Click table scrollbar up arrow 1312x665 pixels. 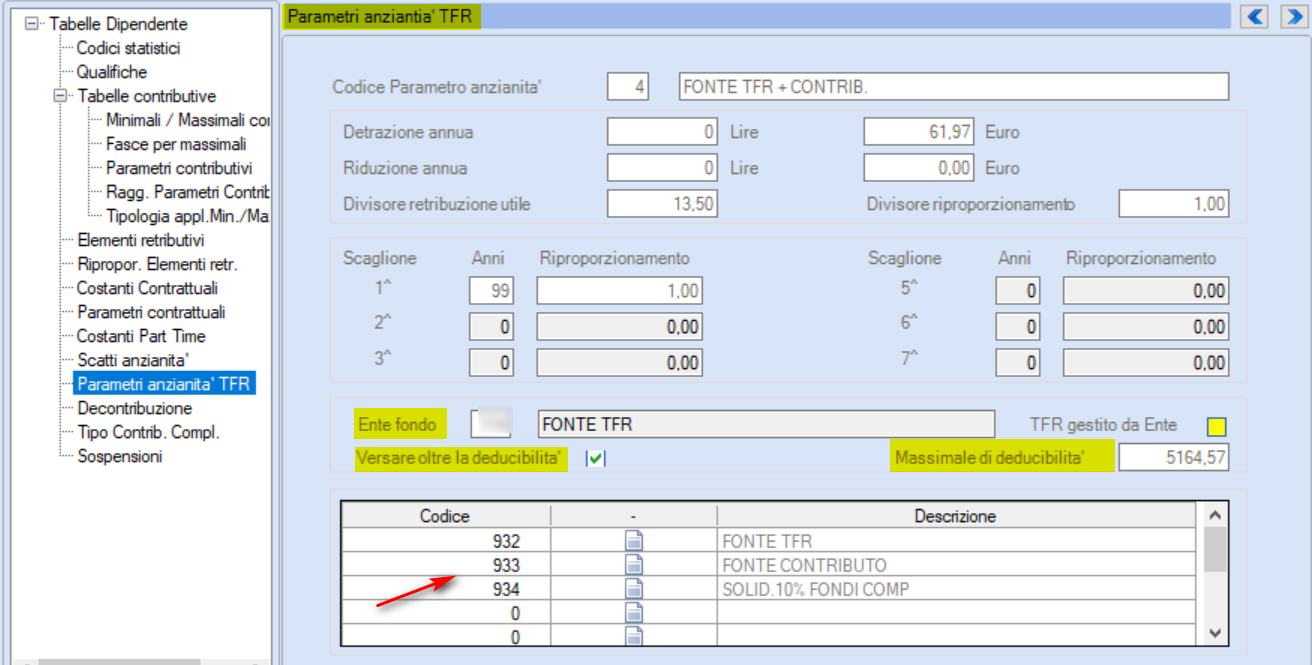(x=1215, y=516)
